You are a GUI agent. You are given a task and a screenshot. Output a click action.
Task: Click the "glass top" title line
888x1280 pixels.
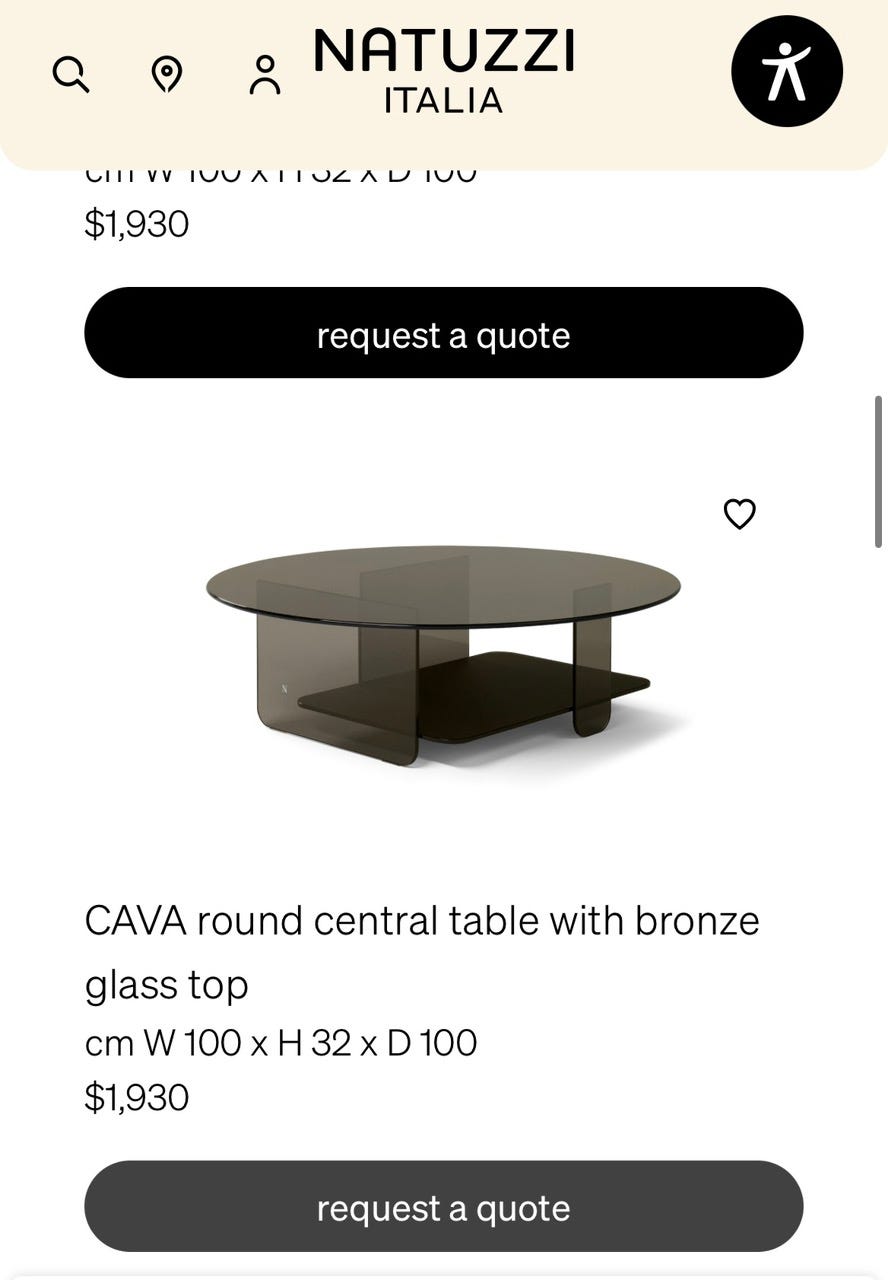pyautogui.click(x=166, y=985)
